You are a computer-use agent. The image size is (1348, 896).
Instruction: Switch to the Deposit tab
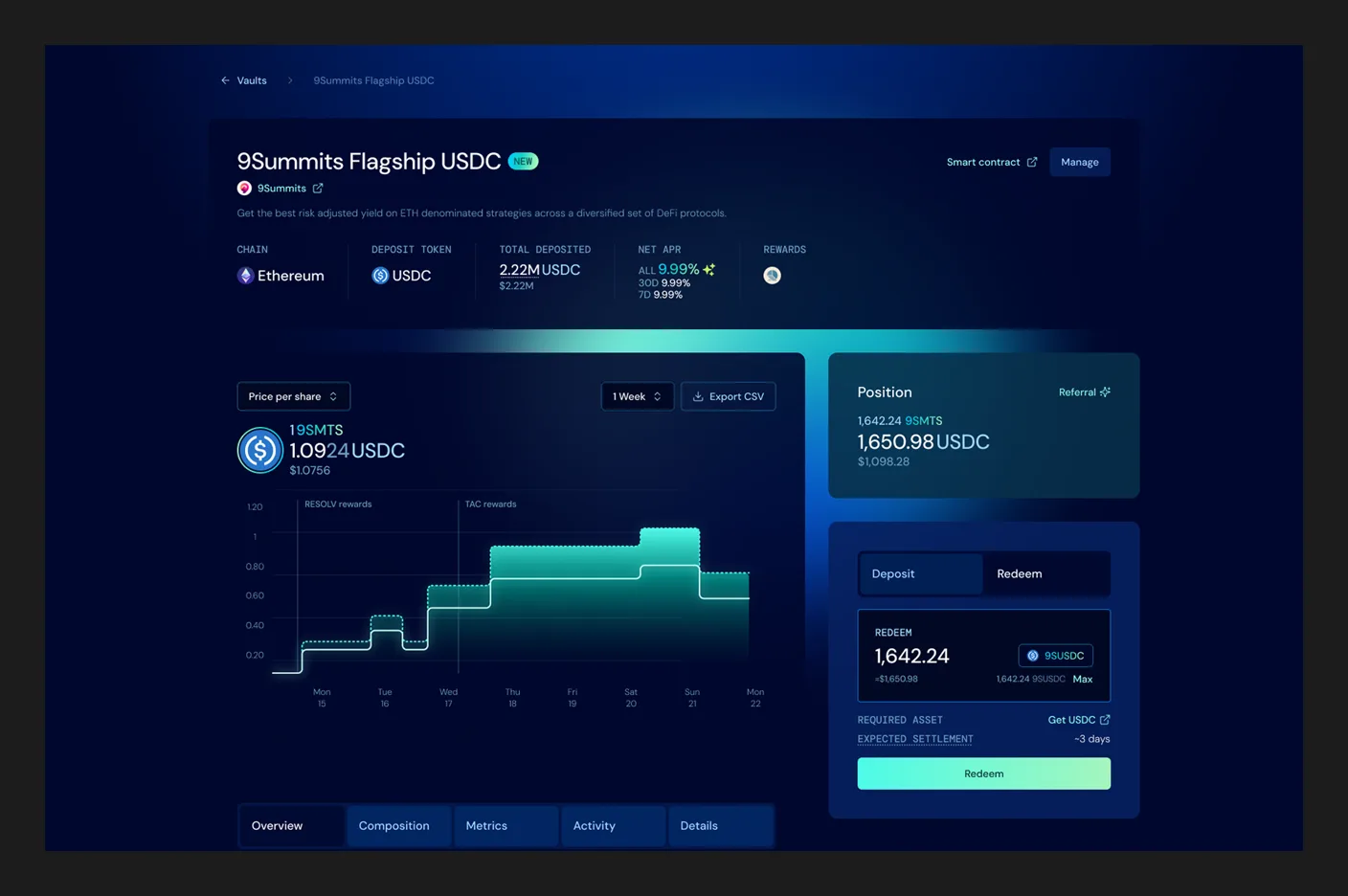click(x=921, y=573)
